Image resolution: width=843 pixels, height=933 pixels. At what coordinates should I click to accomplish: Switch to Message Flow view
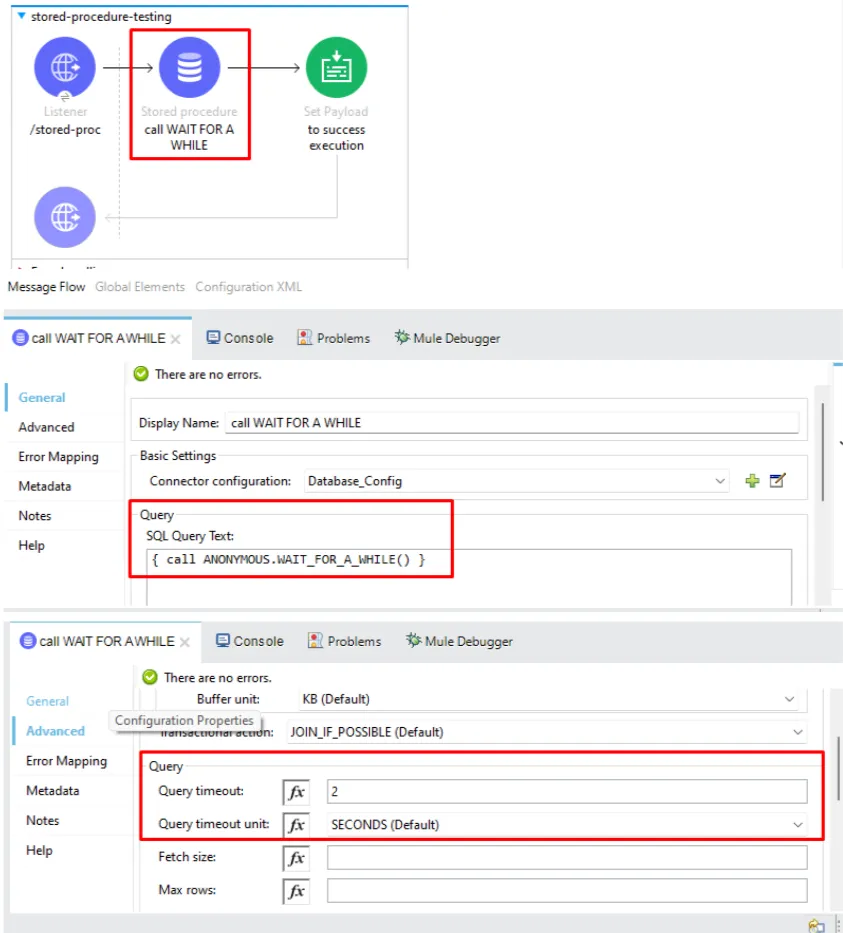pyautogui.click(x=46, y=287)
